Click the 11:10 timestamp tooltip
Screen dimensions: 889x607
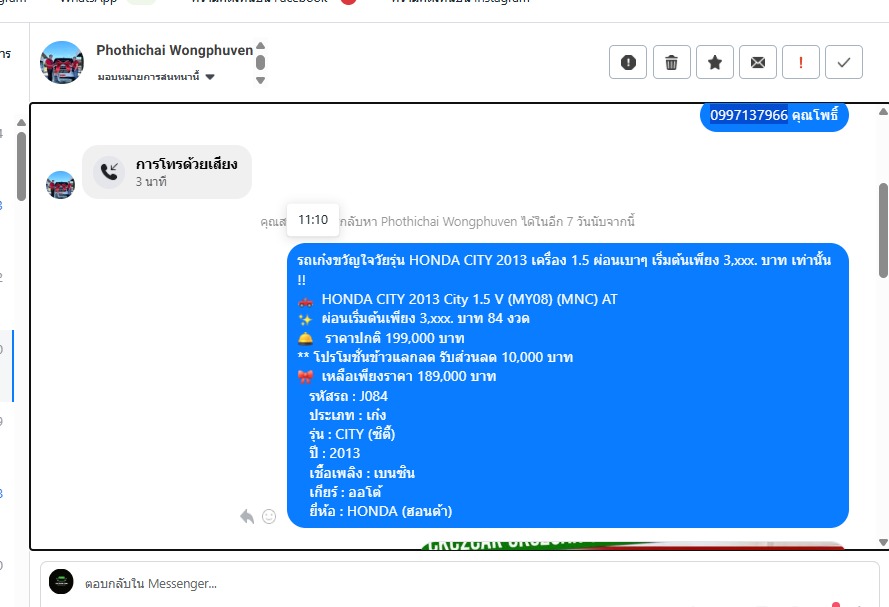(x=313, y=220)
